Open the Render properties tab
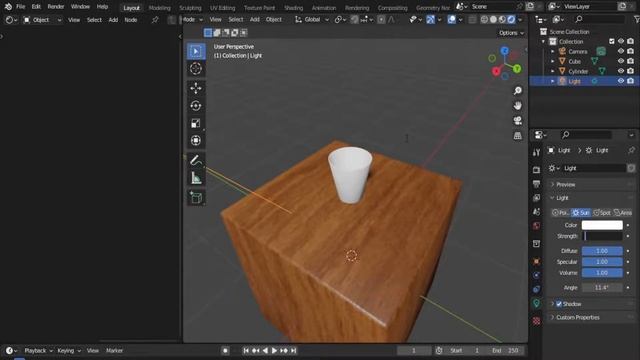Image resolution: width=640 pixels, height=360 pixels. (536, 170)
